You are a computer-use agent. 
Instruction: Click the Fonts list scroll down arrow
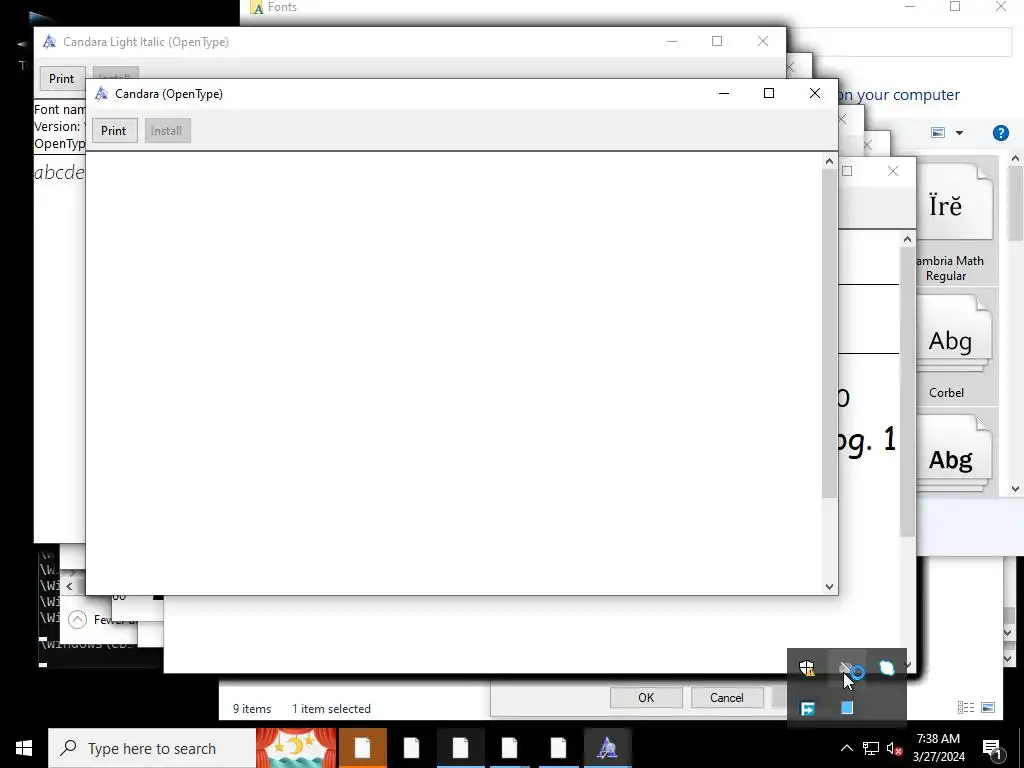point(1015,488)
